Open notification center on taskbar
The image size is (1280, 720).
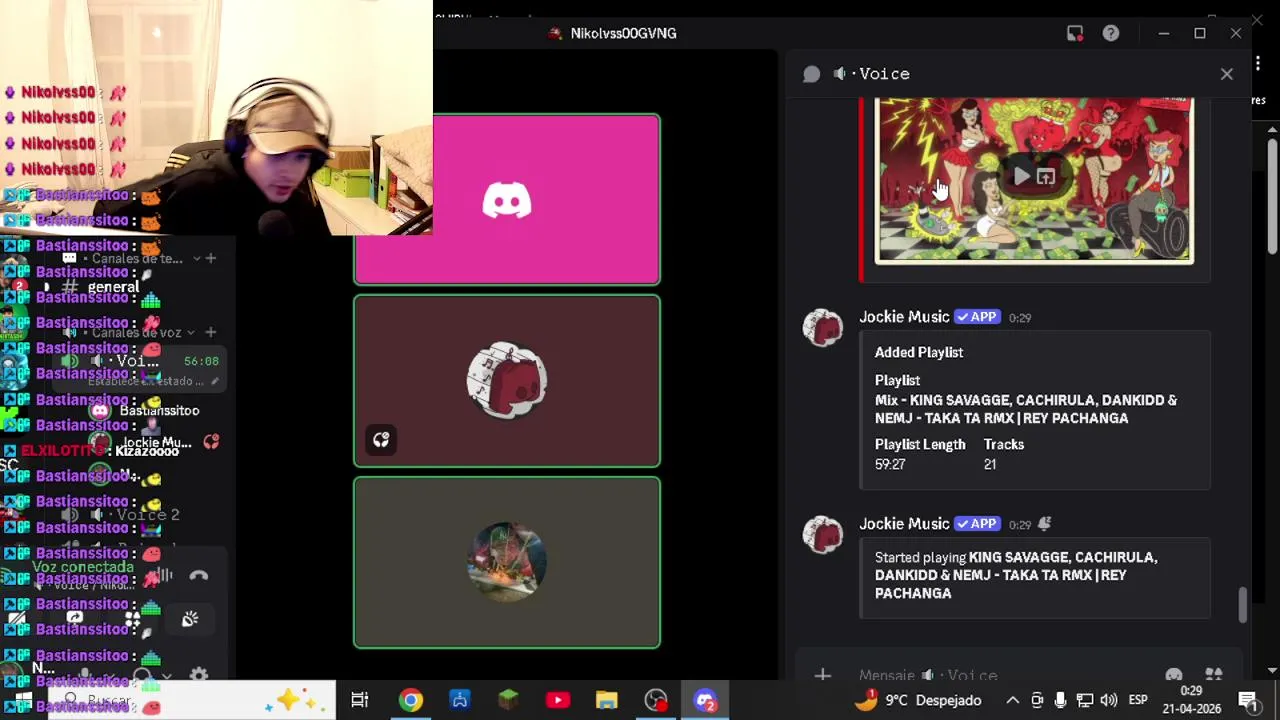[1248, 700]
